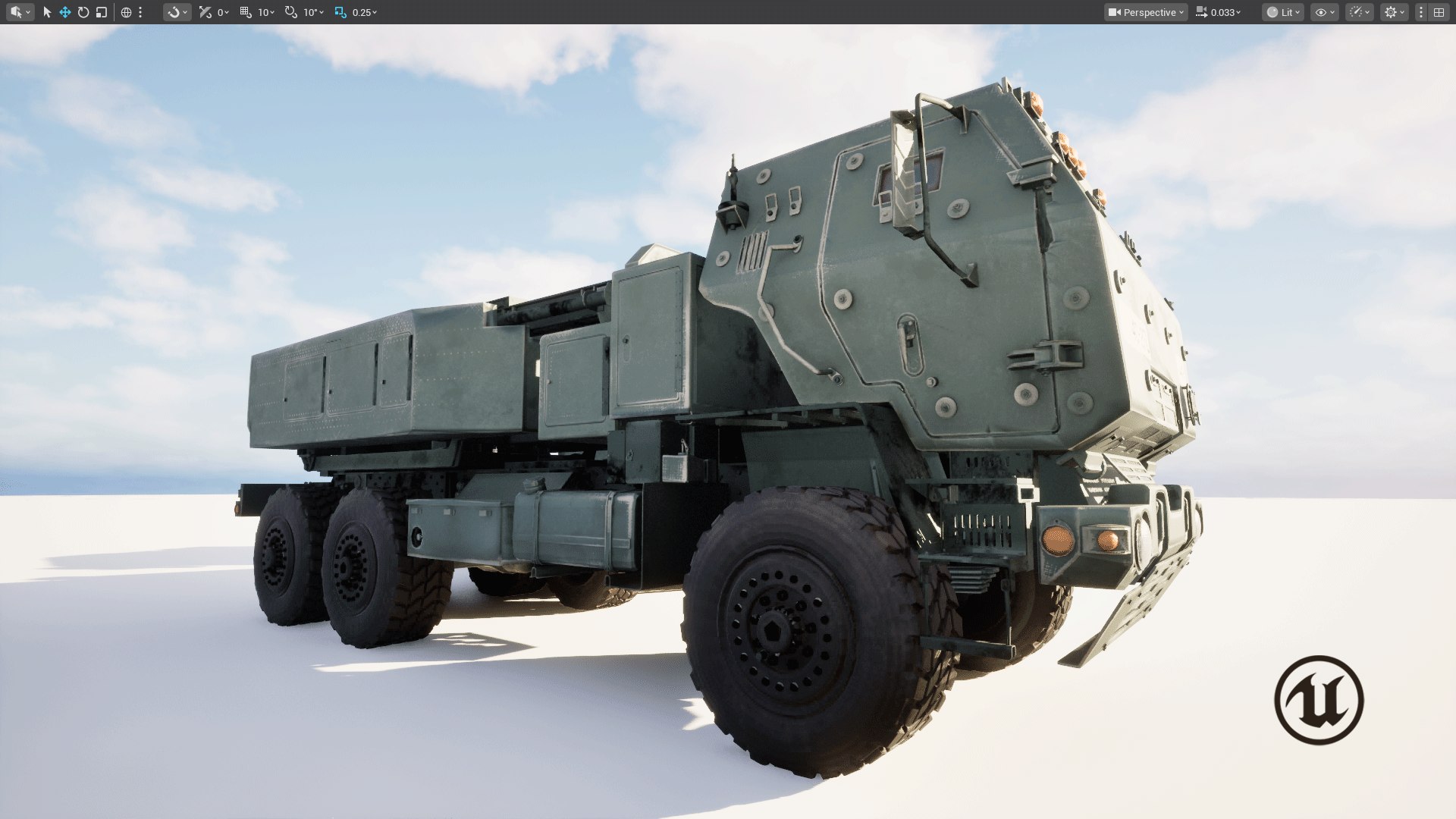Open the Perspective viewport type menu
This screenshot has height=819, width=1456.
coord(1146,12)
